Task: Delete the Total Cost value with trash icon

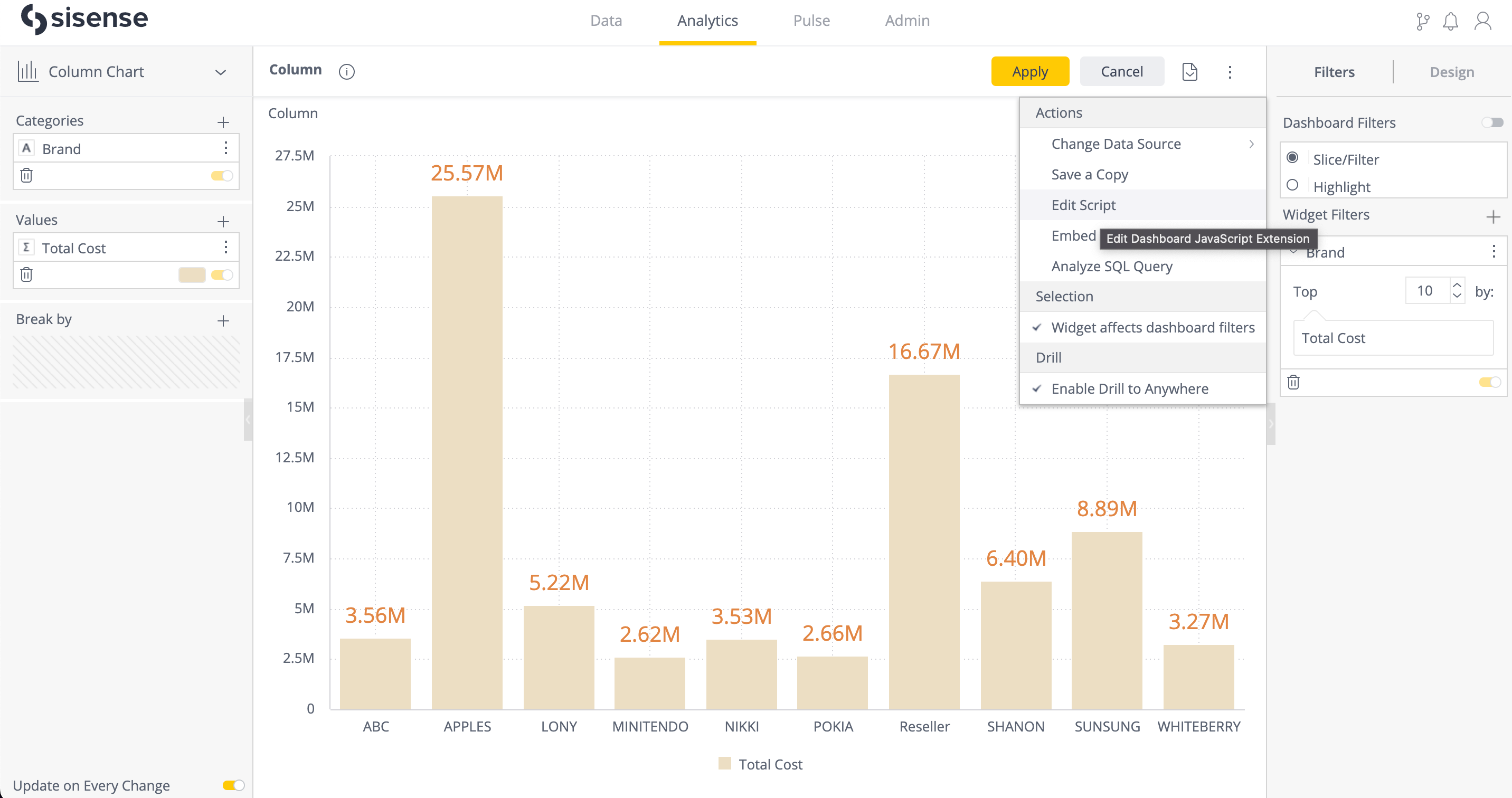Action: [26, 274]
